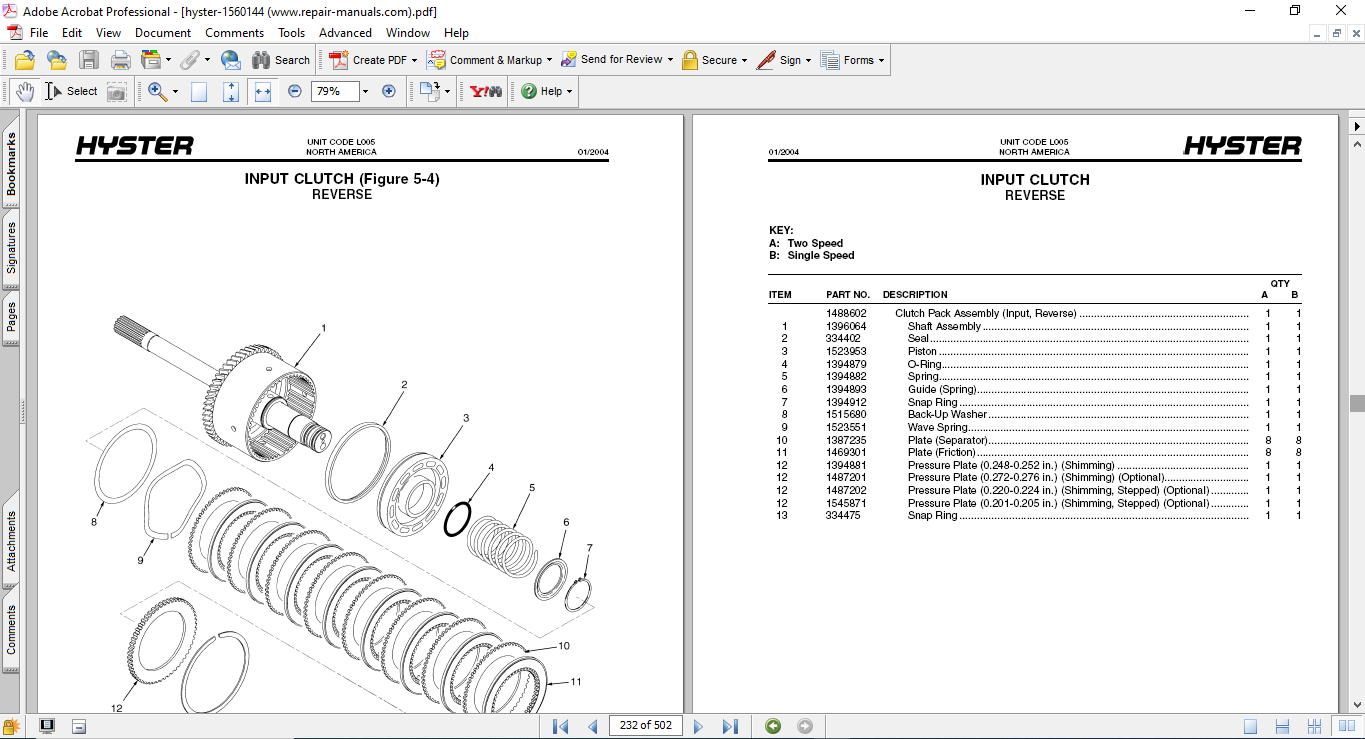This screenshot has width=1365, height=739.
Task: Click the Save floppy disk icon
Action: (89, 60)
